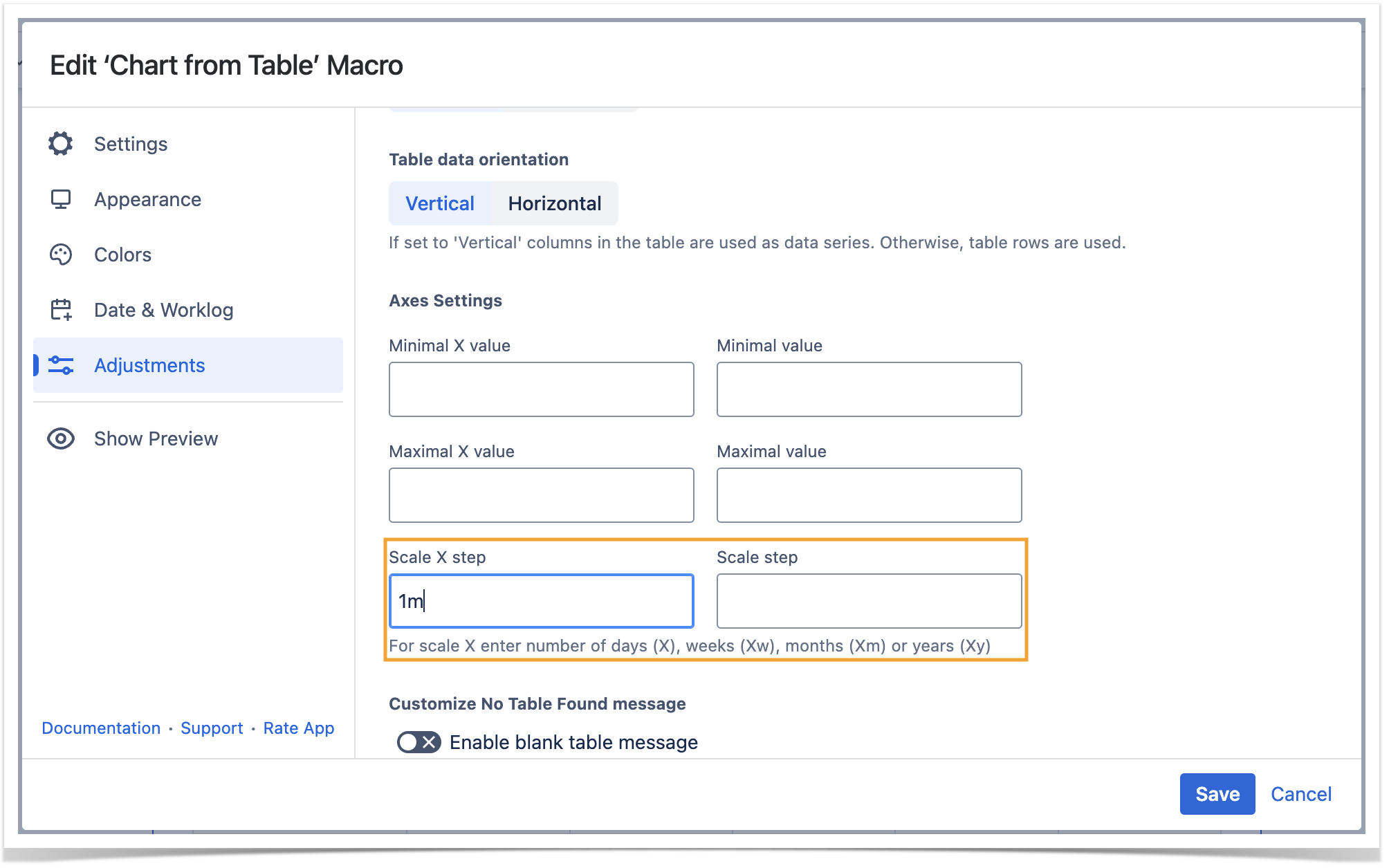The image size is (1389, 868).
Task: Click the Date & Worklog calendar icon
Action: [61, 310]
